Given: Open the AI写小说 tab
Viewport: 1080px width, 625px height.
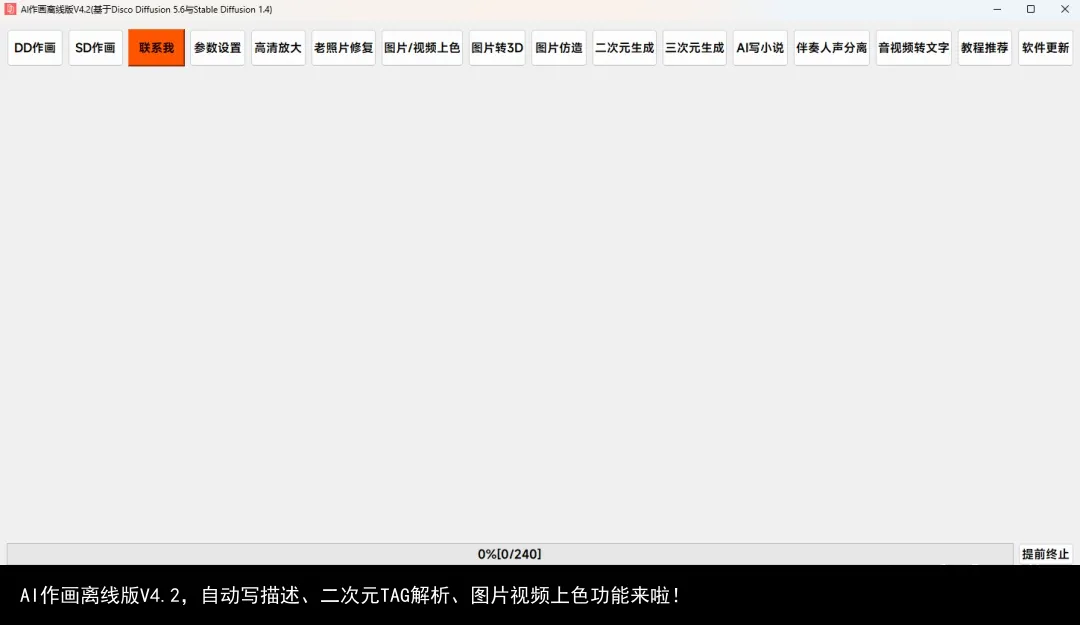Looking at the screenshot, I should pos(760,48).
